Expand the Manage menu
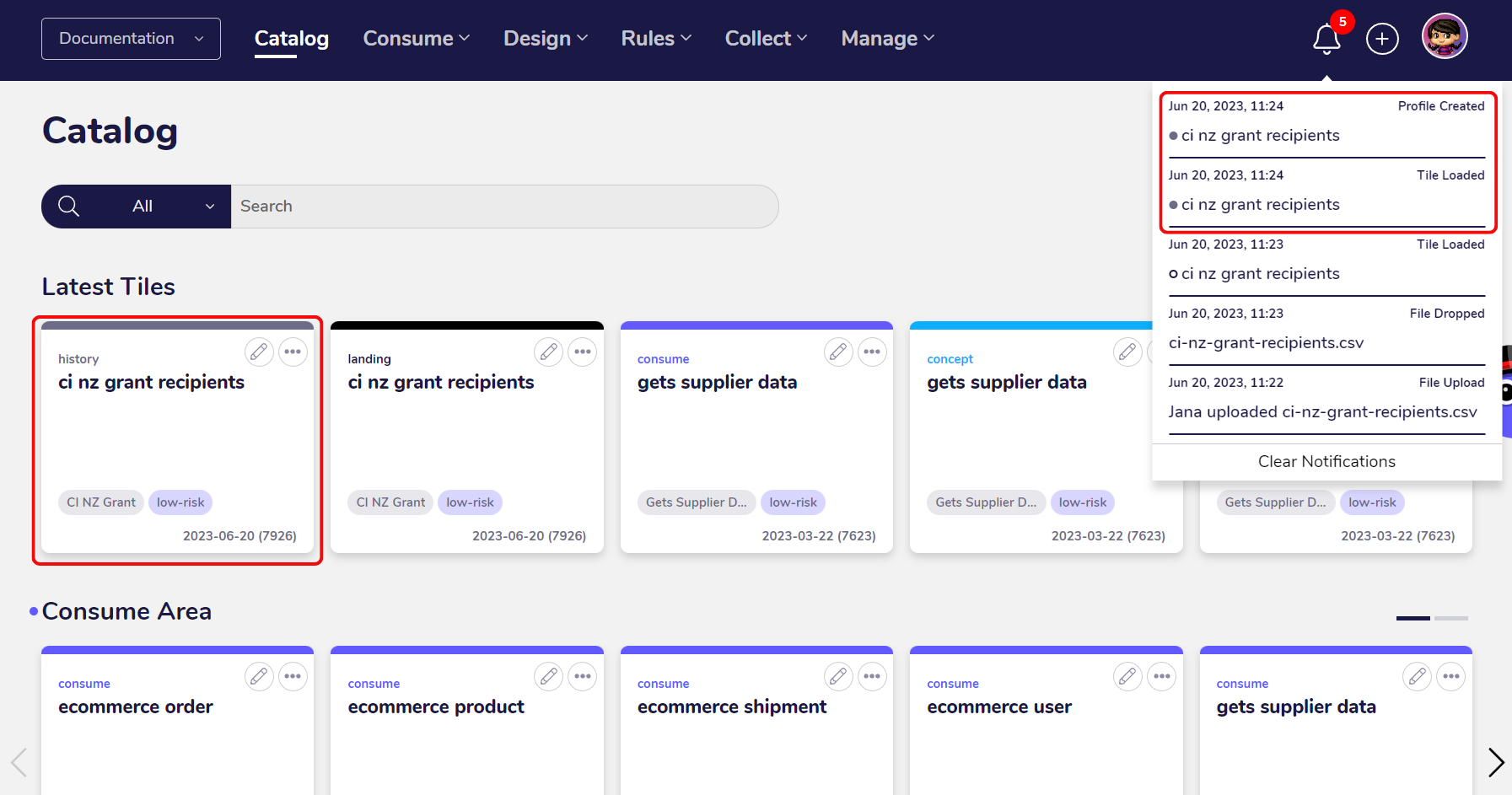This screenshot has width=1512, height=795. click(x=888, y=39)
